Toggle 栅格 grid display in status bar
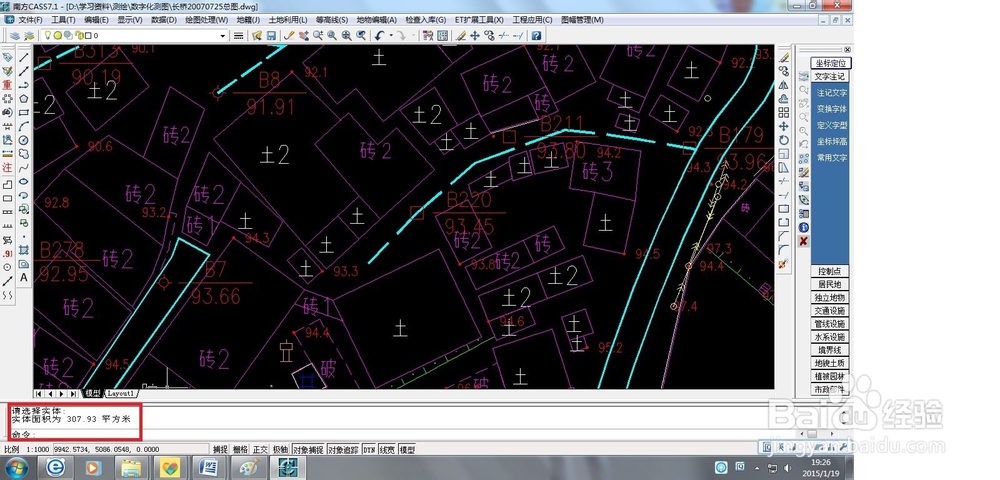This screenshot has height=480, width=1000. coord(240,449)
